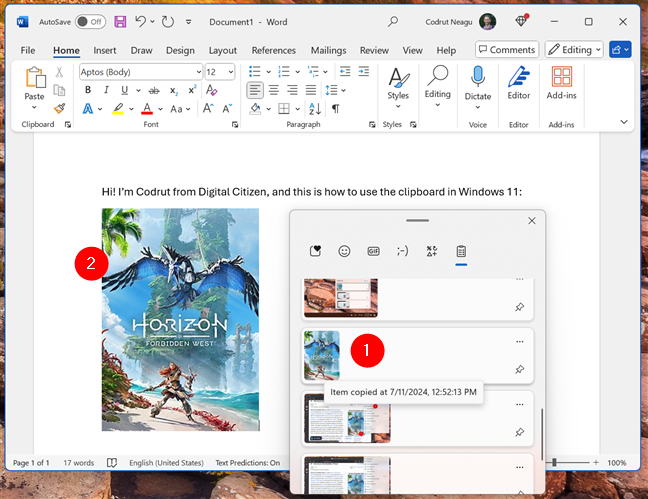The width and height of the screenshot is (648, 499).
Task: Open the symbols tab in panel
Action: point(432,251)
